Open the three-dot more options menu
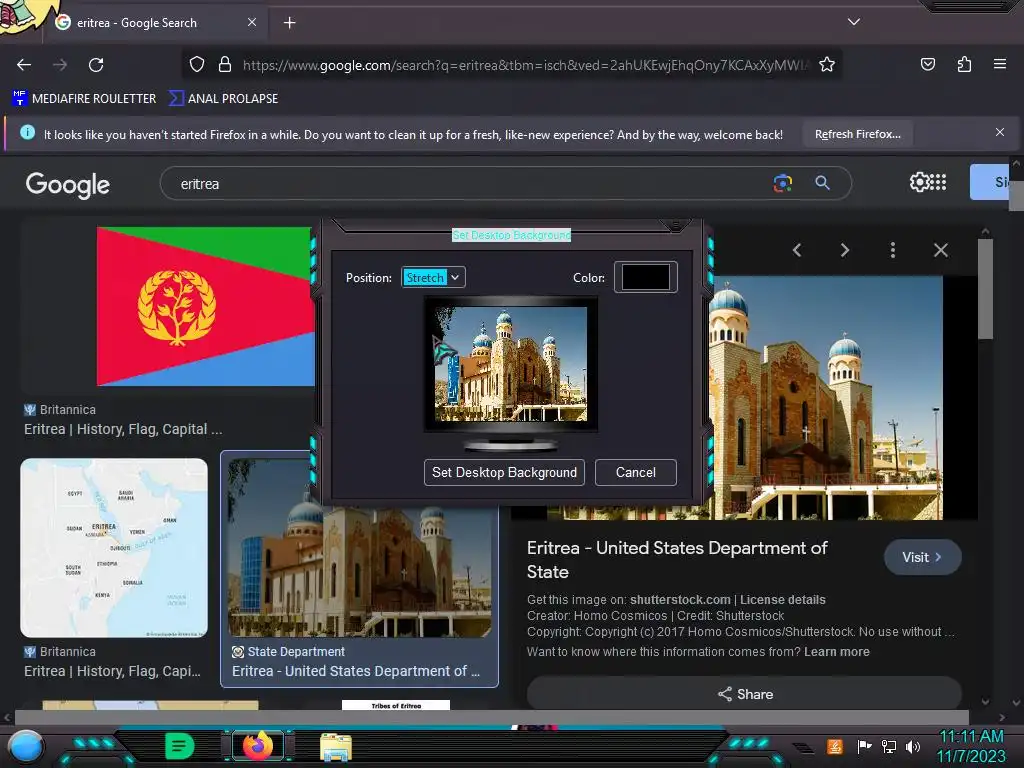Screen dimensions: 1024x768 893,250
